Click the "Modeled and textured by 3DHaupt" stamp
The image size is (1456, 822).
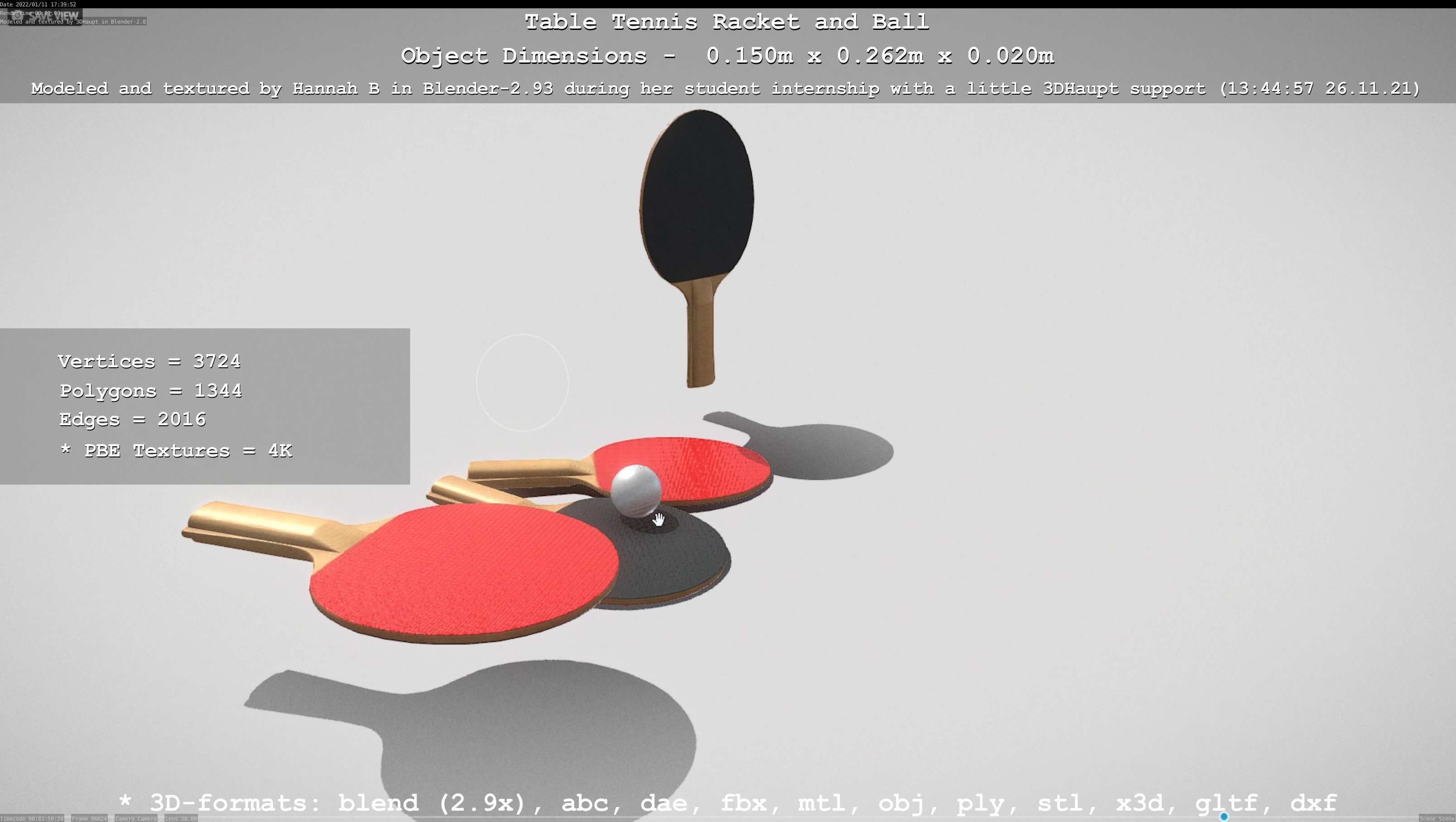73,21
